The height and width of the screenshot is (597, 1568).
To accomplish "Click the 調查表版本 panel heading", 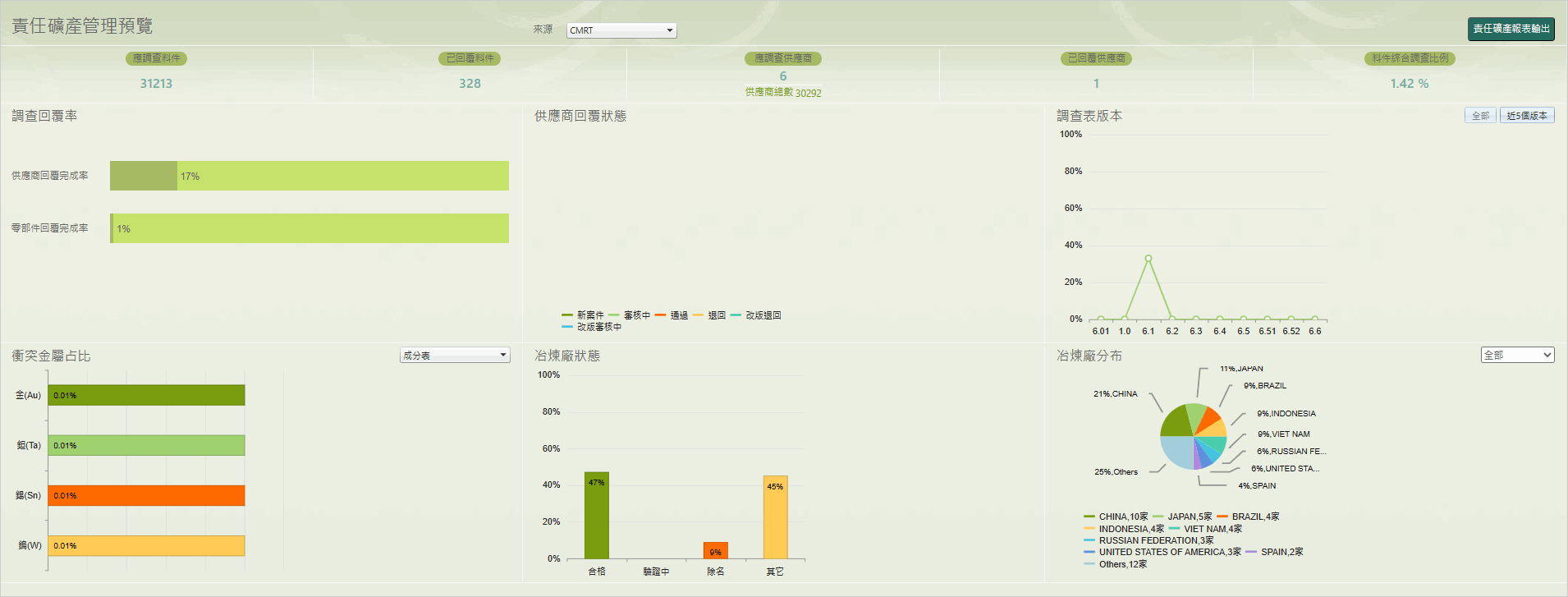I will point(1089,116).
